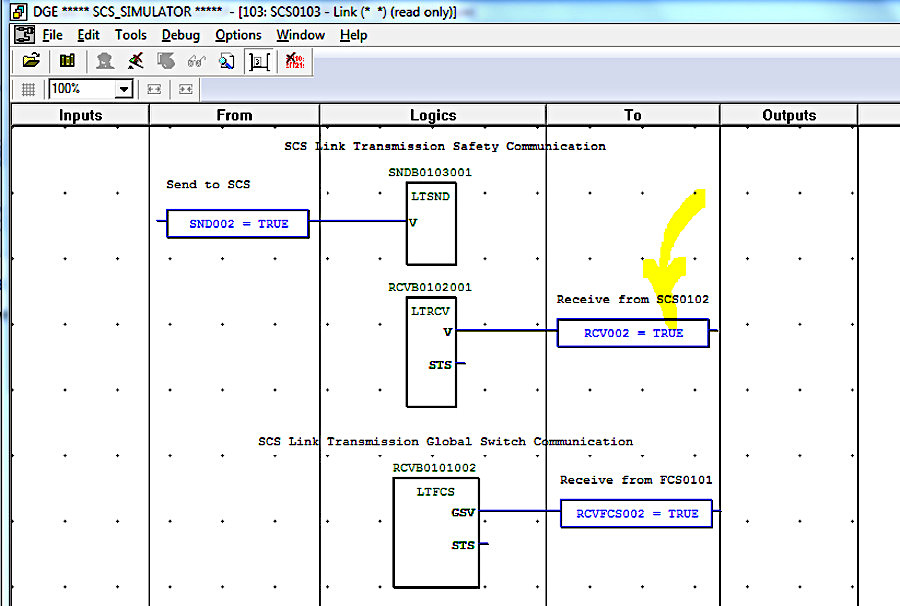Toggle the numbered bracket toolbar button
This screenshot has height=606, width=900.
[259, 61]
